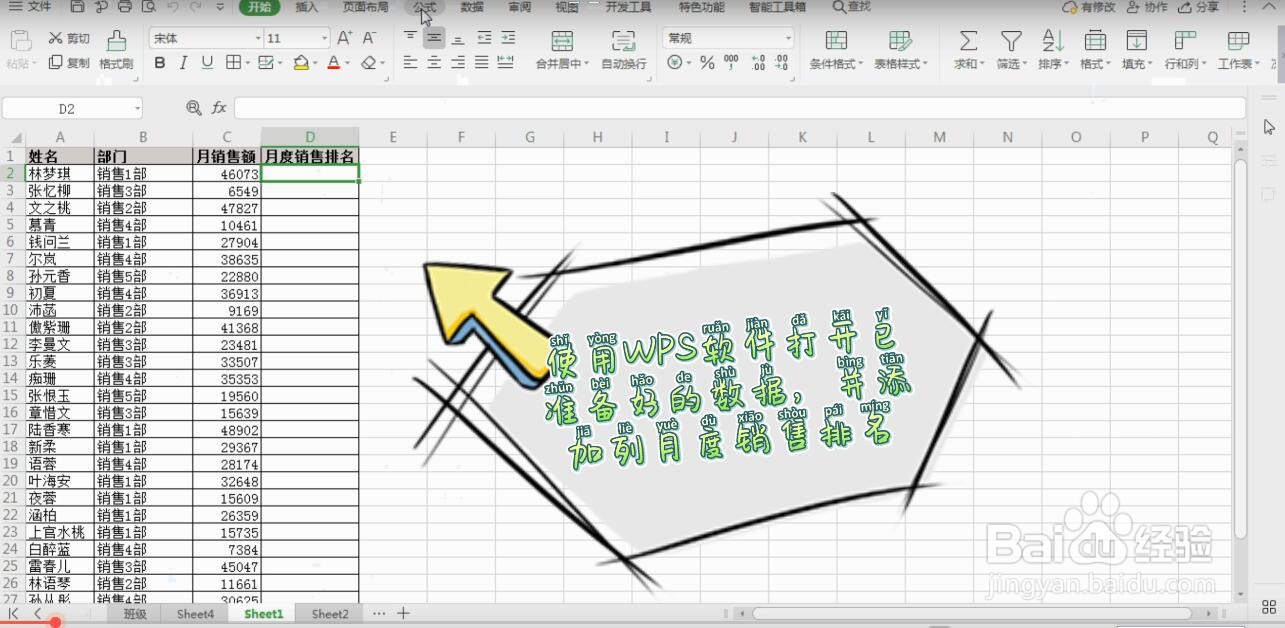Image resolution: width=1285 pixels, height=628 pixels.
Task: Click the thousands separator icon
Action: [731, 63]
